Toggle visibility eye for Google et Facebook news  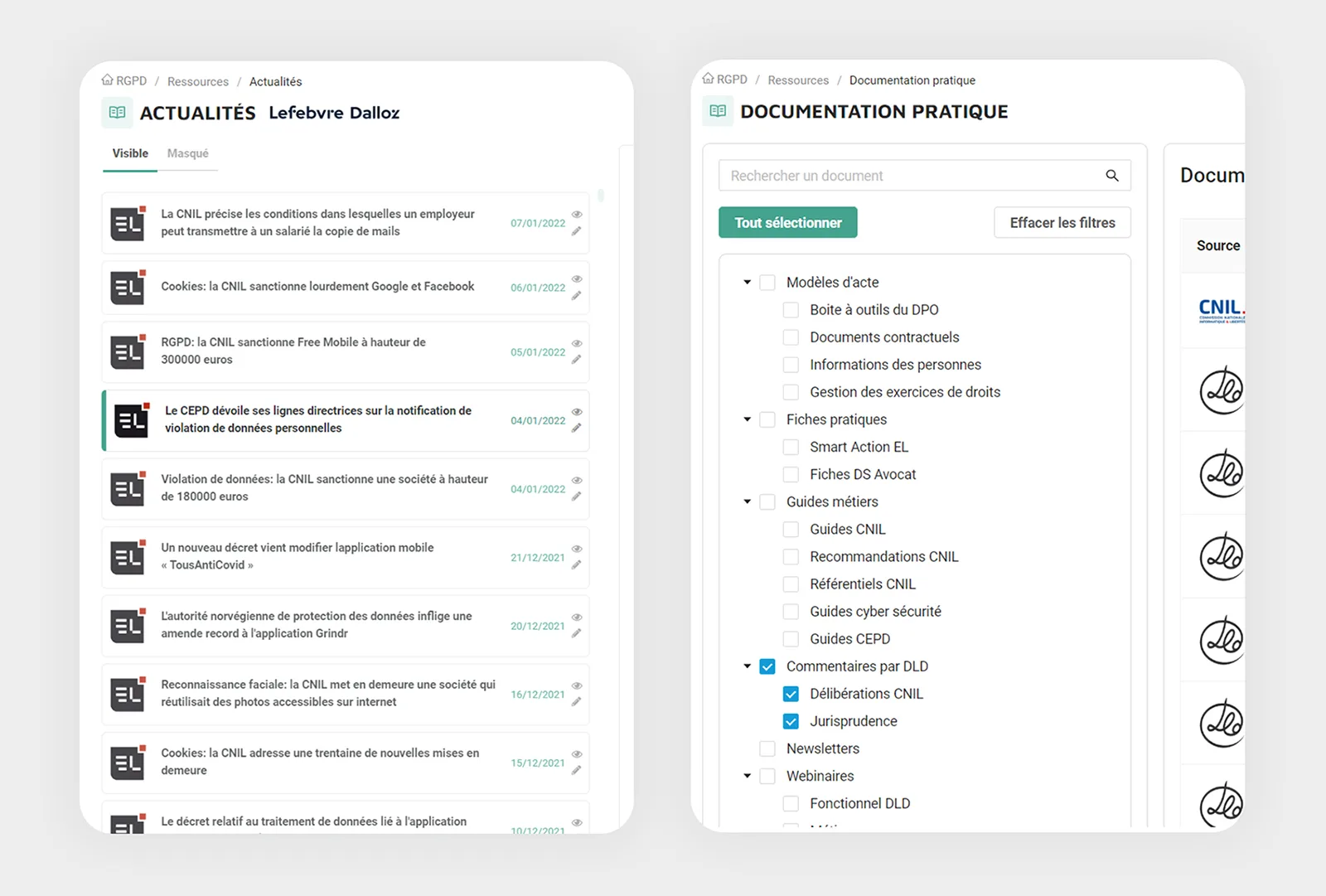click(x=577, y=279)
